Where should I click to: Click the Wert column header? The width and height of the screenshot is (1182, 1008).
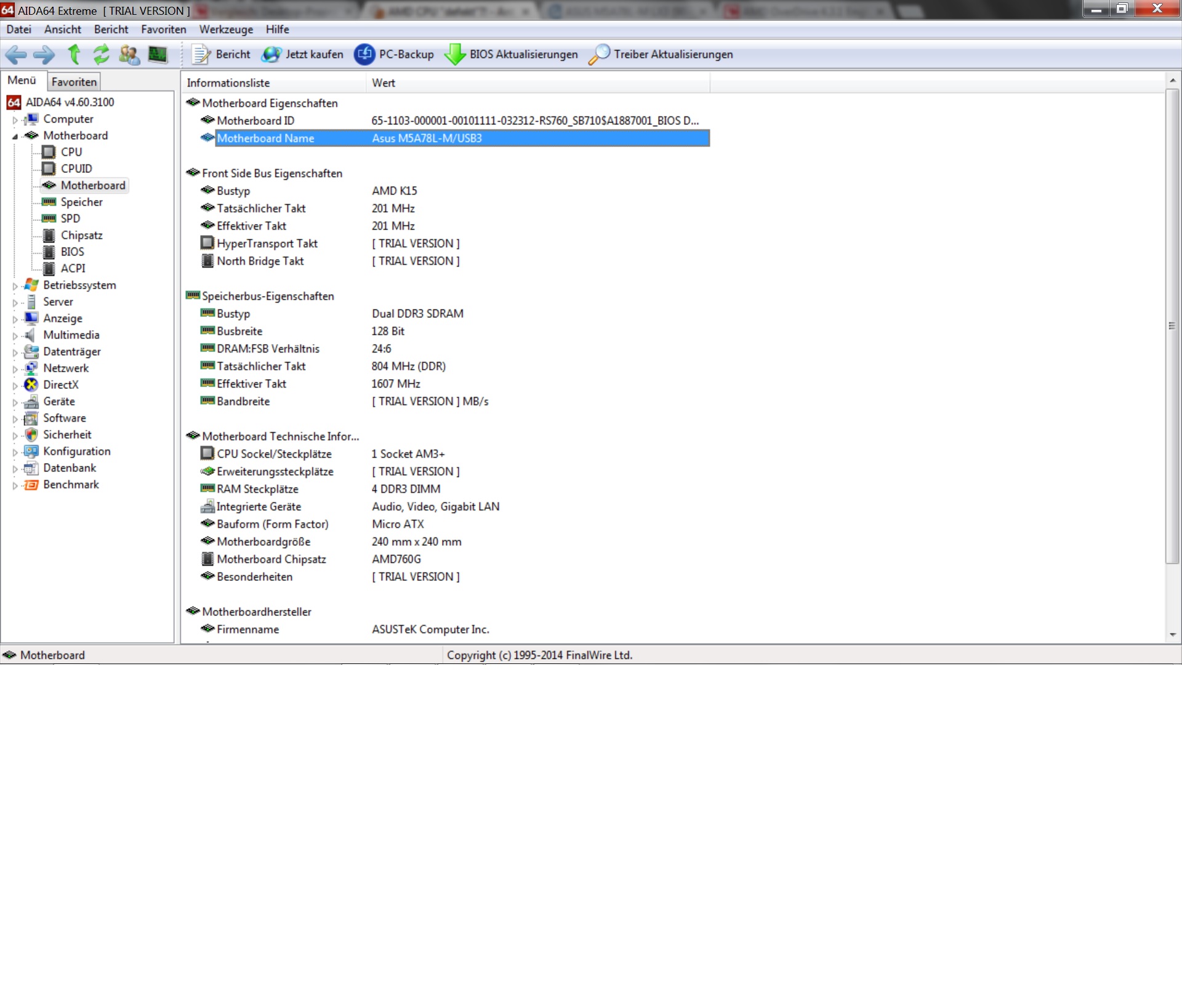coord(383,83)
